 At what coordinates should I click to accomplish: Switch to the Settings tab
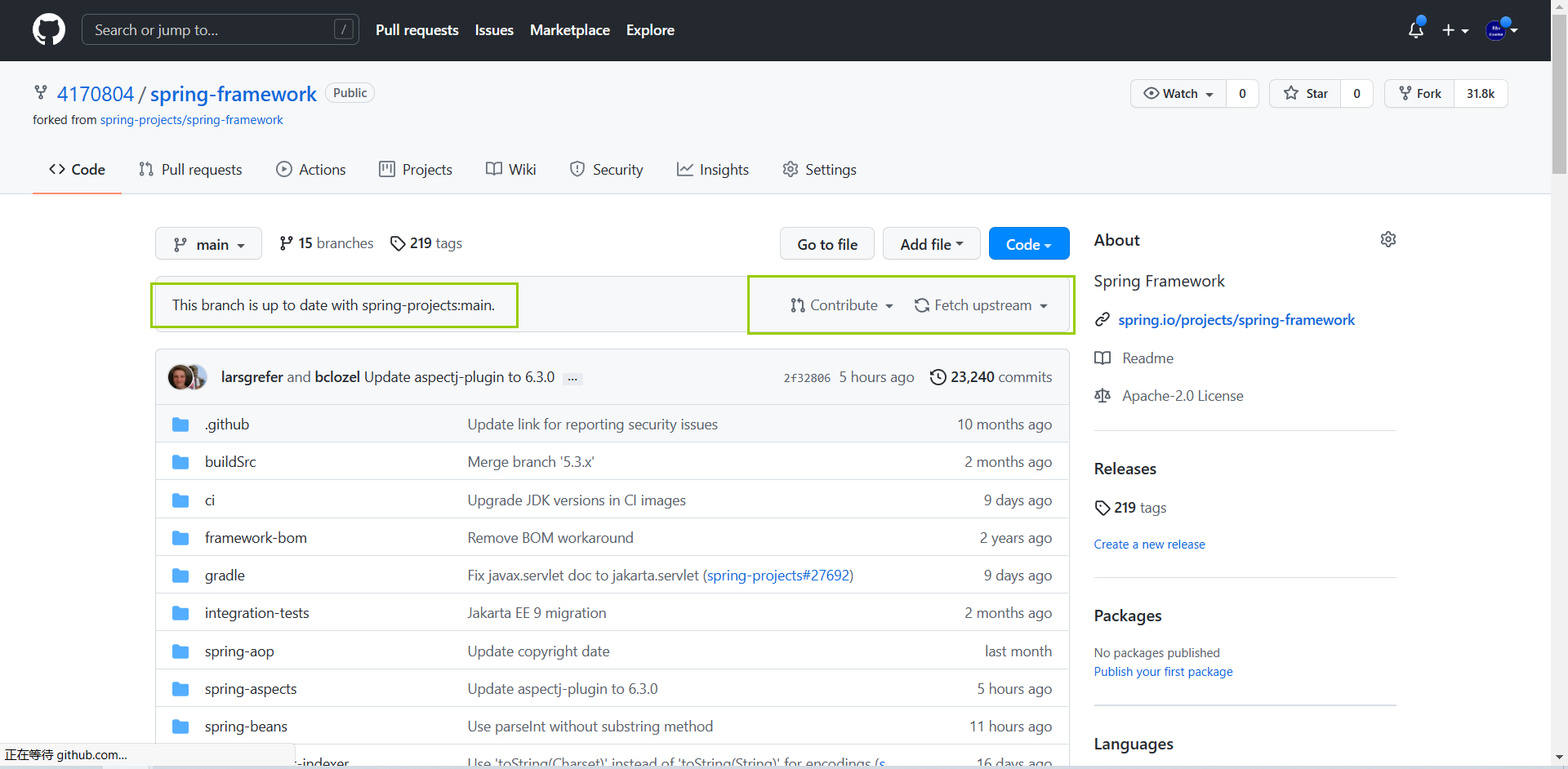820,170
